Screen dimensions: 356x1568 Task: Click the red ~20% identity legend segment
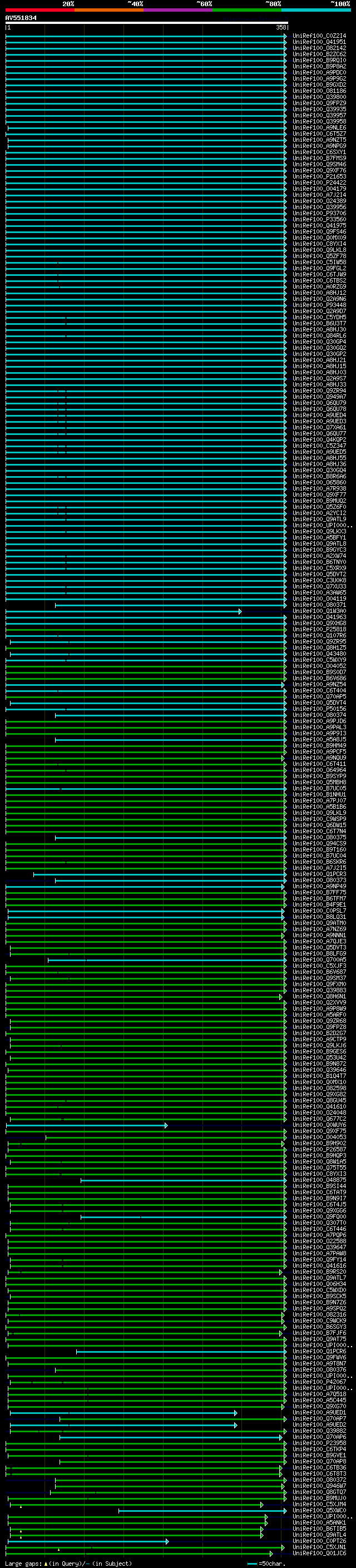(x=39, y=10)
